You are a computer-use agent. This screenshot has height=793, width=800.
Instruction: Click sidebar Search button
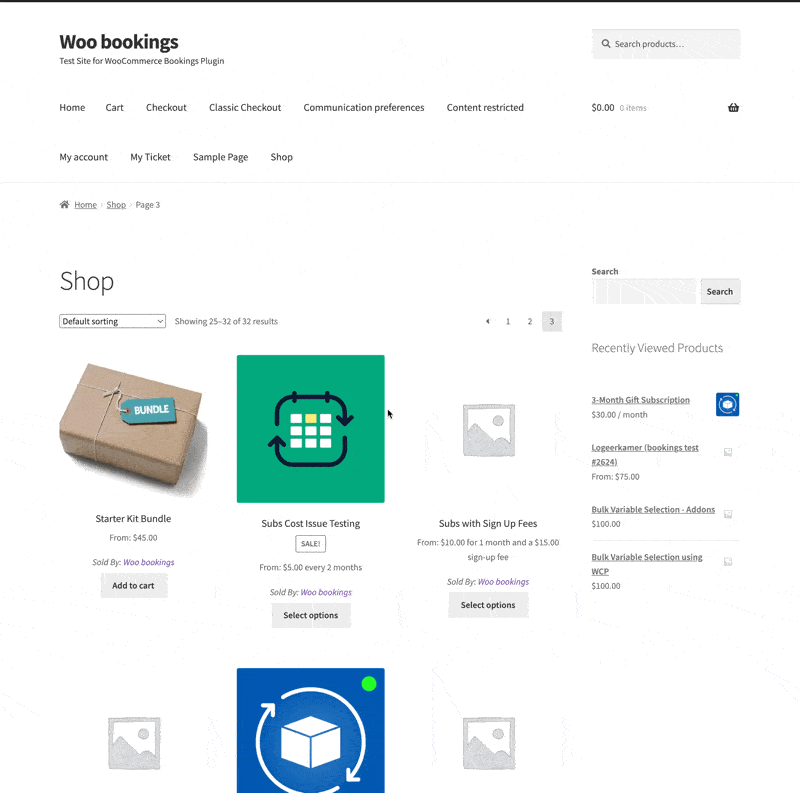pyautogui.click(x=720, y=291)
